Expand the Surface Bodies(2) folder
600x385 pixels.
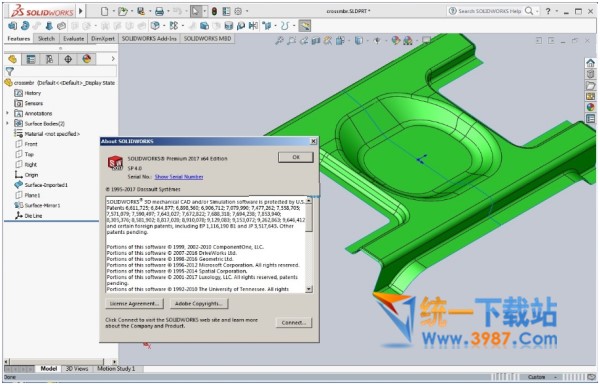pos(7,123)
